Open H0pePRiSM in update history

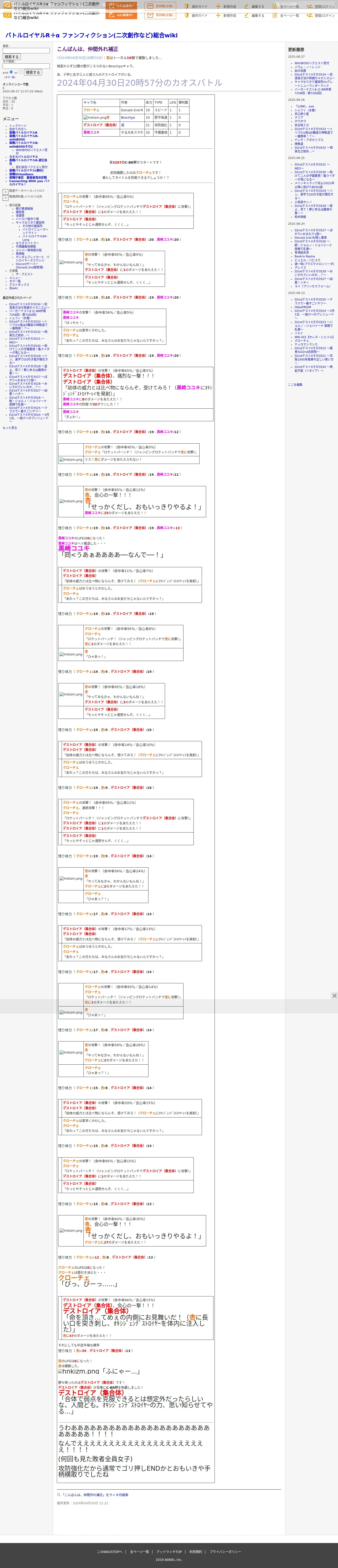click(303, 307)
